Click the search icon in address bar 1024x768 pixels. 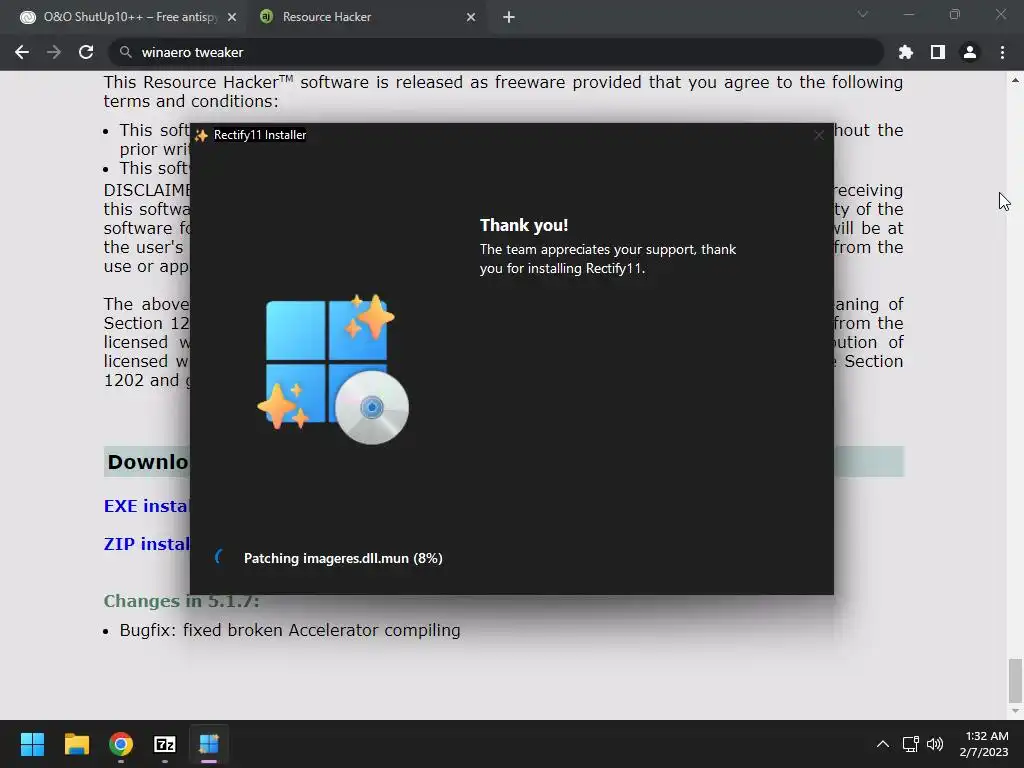[x=126, y=52]
